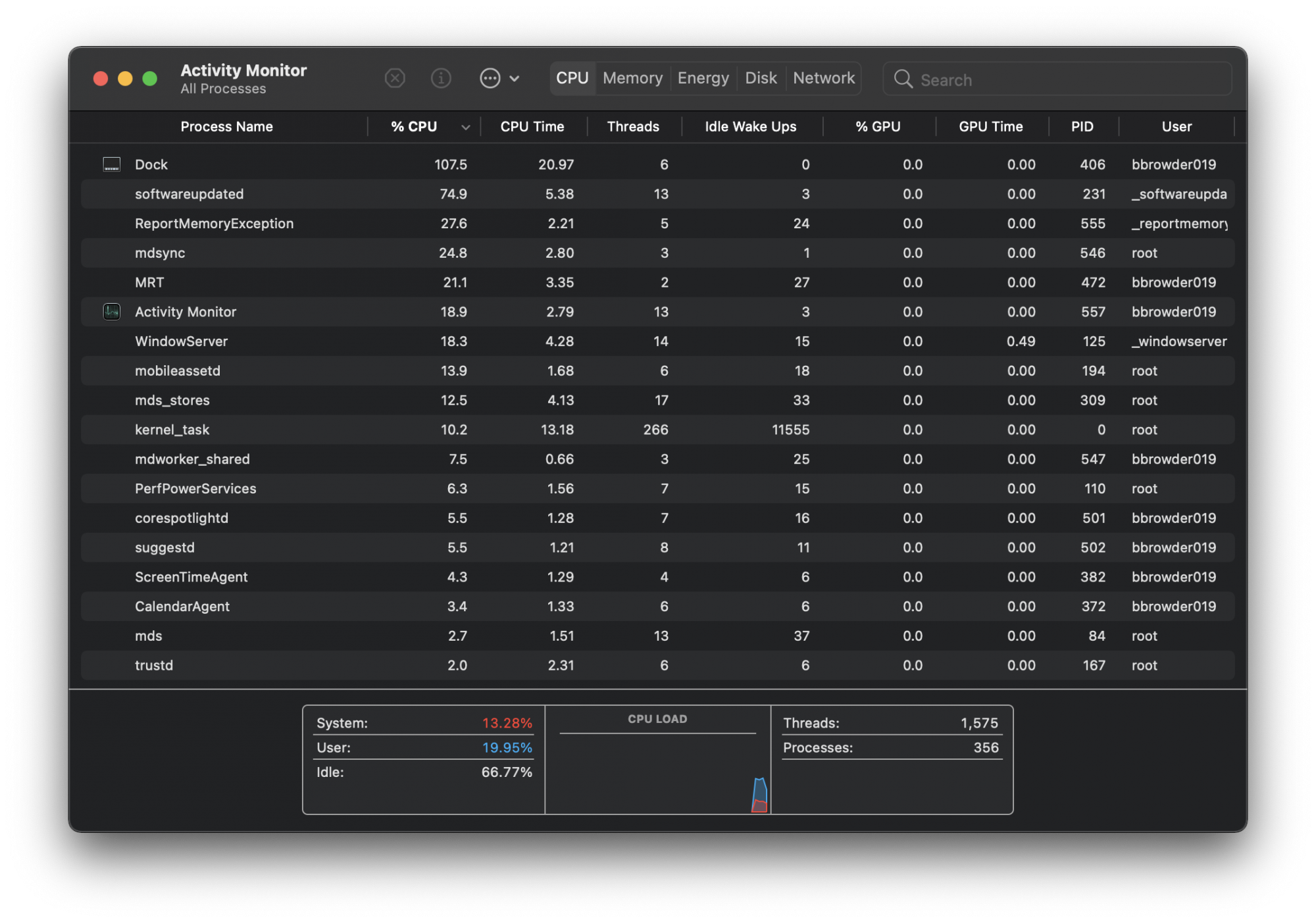The height and width of the screenshot is (923, 1316).
Task: Sort by % GPU column
Action: pos(878,126)
